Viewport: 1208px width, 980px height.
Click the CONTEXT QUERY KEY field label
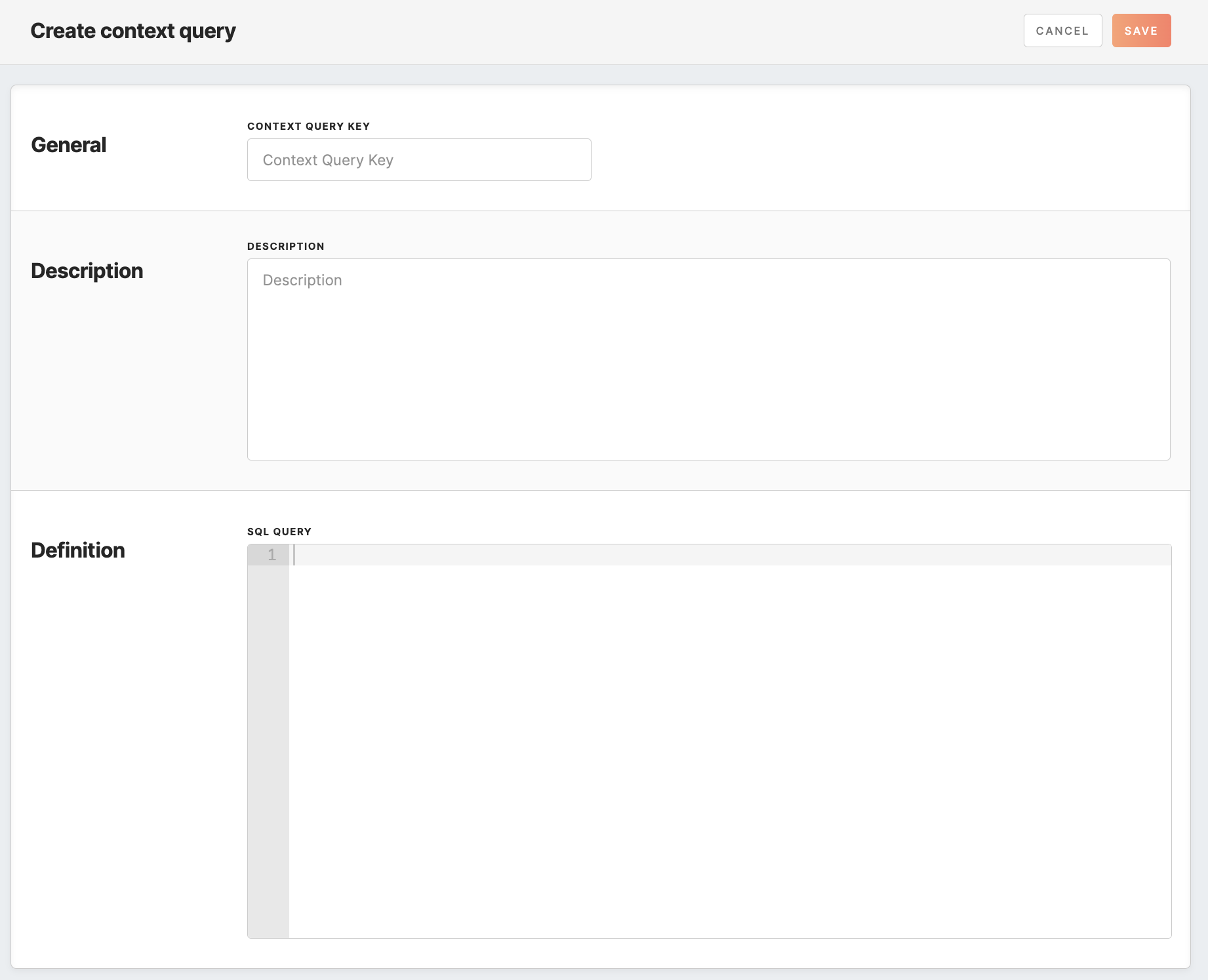point(308,126)
